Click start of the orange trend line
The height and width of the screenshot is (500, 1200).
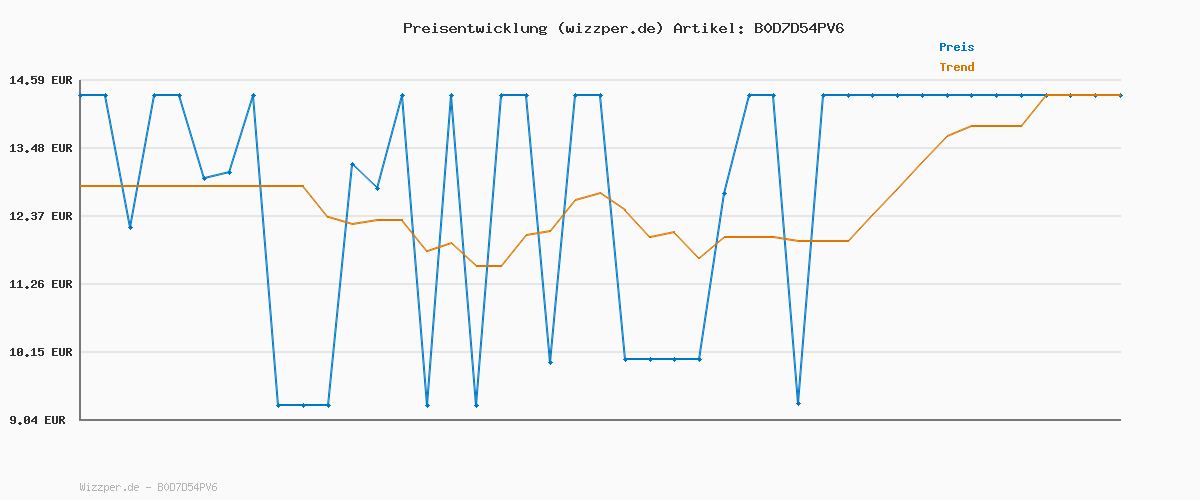pos(82,186)
